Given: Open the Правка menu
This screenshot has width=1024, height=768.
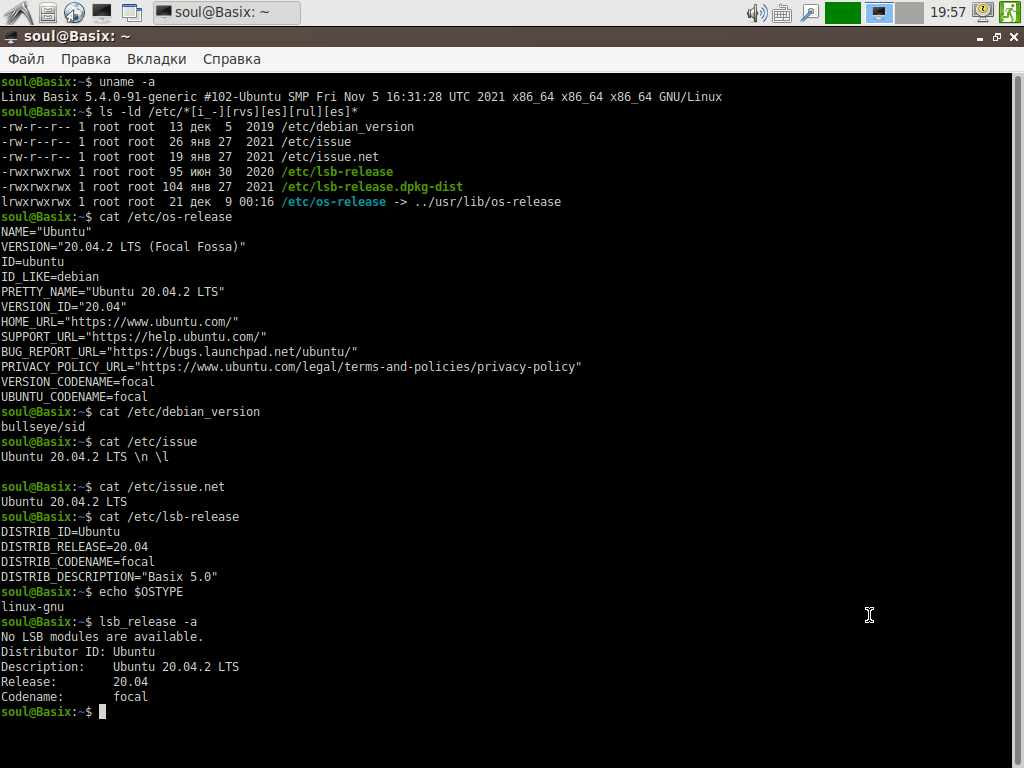Looking at the screenshot, I should click(x=86, y=59).
